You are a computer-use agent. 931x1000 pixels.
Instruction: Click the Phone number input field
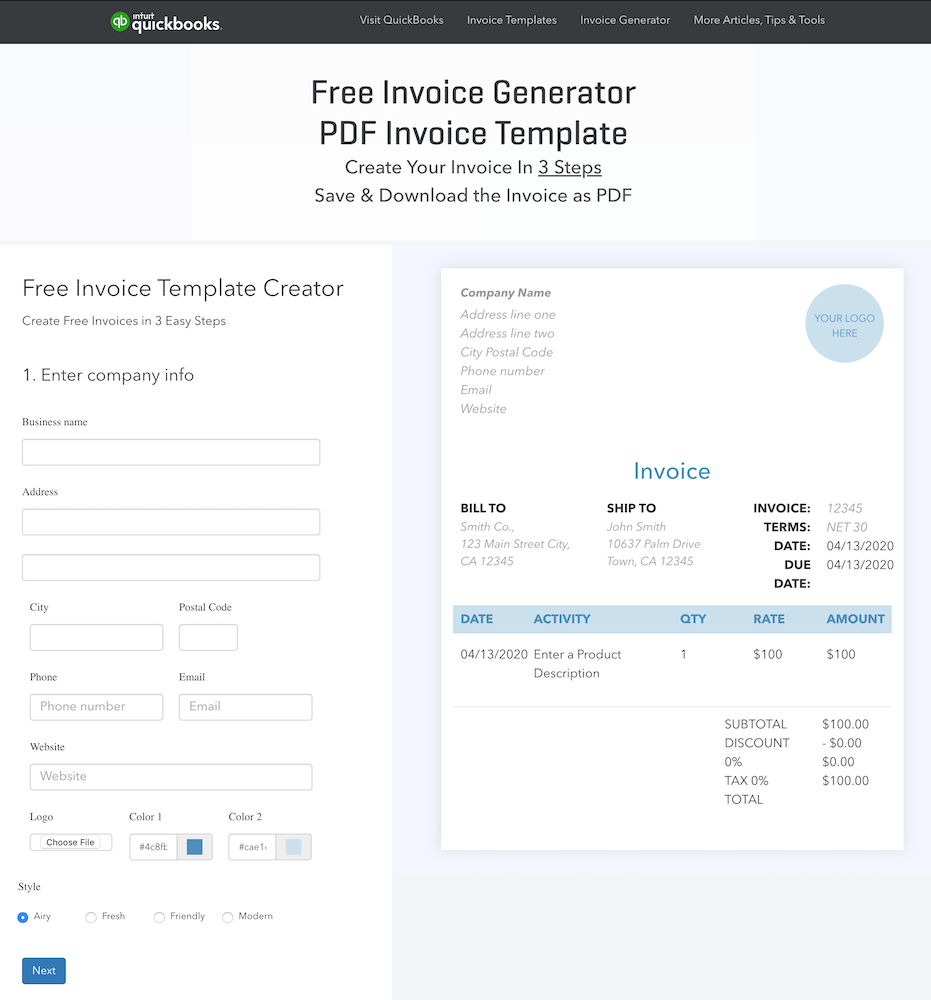click(x=96, y=707)
